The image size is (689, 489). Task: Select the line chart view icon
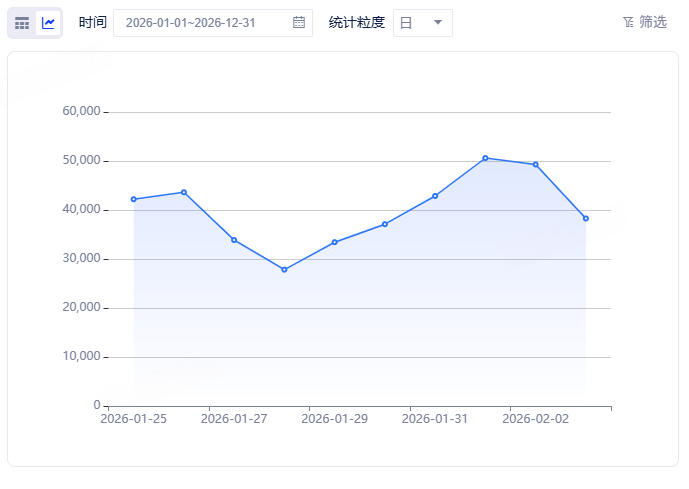48,23
